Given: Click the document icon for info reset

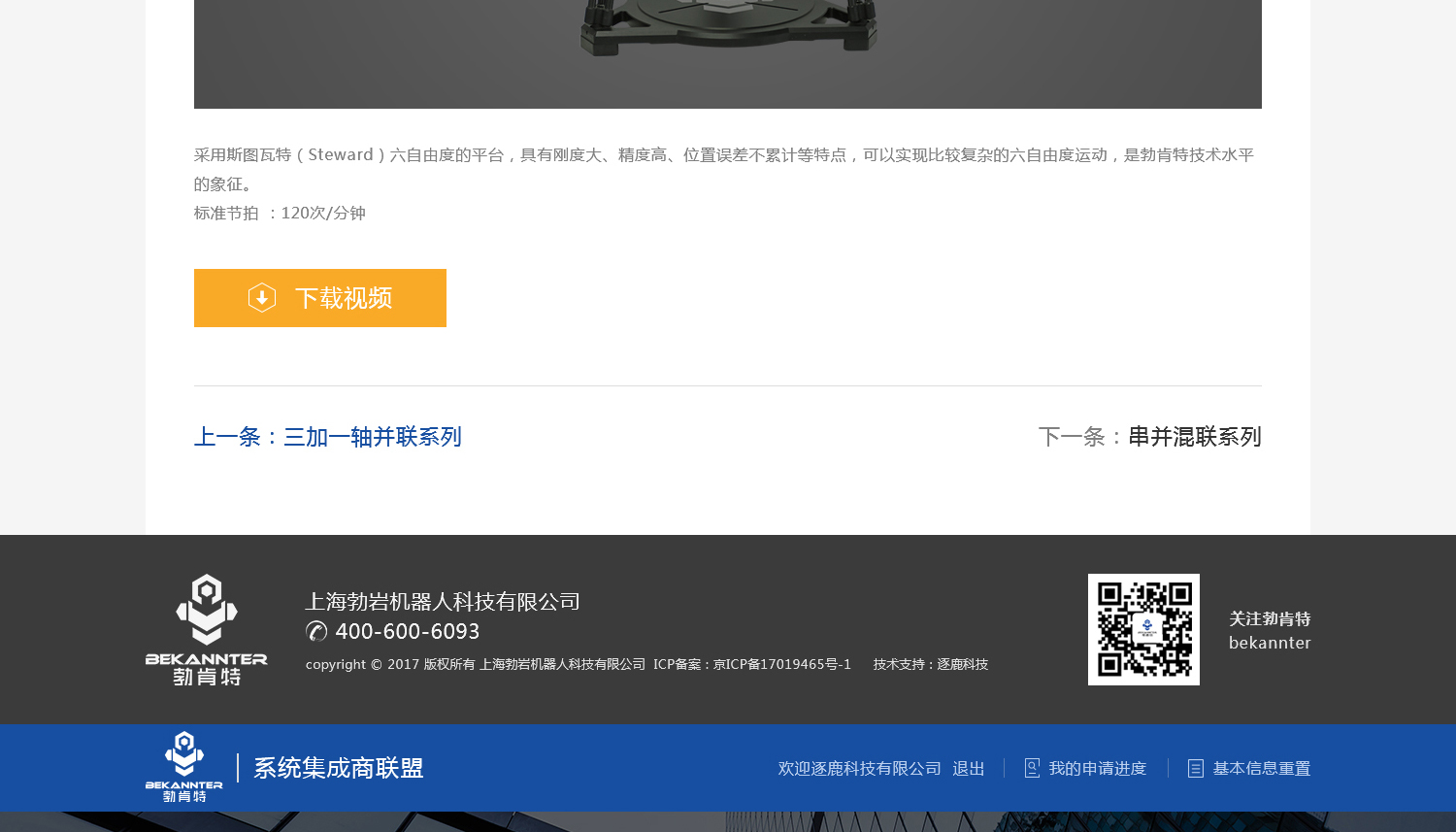Looking at the screenshot, I should click(1196, 768).
